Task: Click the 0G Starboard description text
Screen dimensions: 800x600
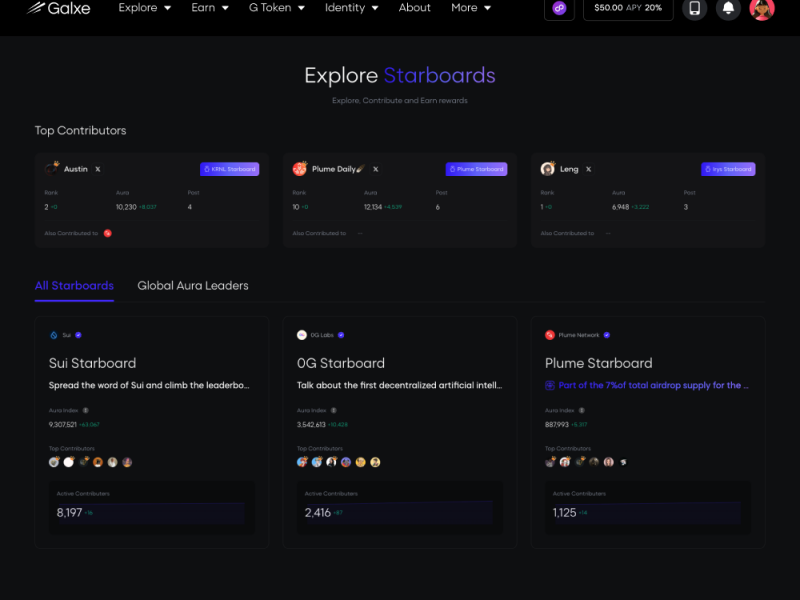Action: pyautogui.click(x=399, y=386)
